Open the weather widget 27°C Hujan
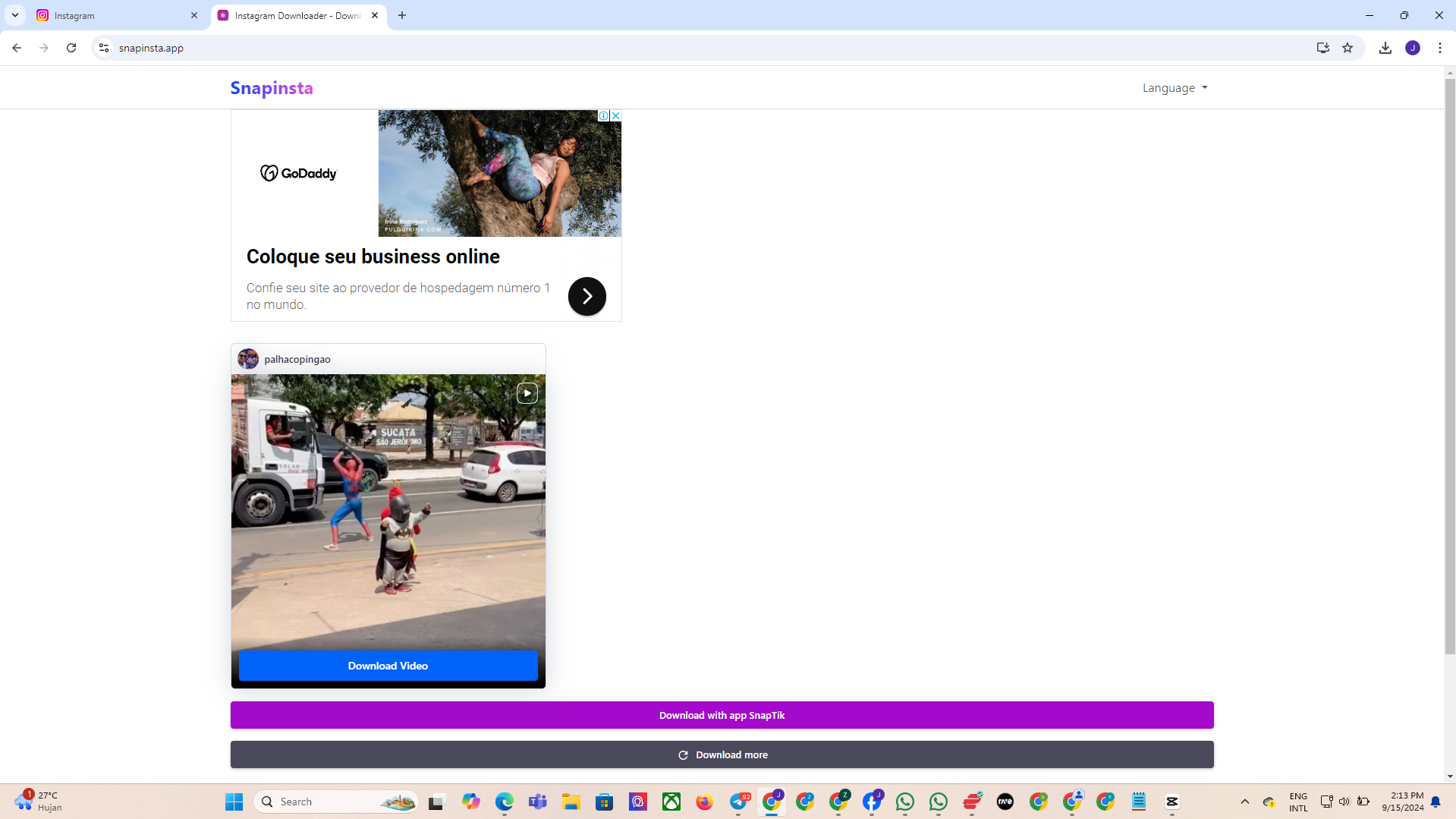This screenshot has width=1456, height=819. tap(39, 802)
